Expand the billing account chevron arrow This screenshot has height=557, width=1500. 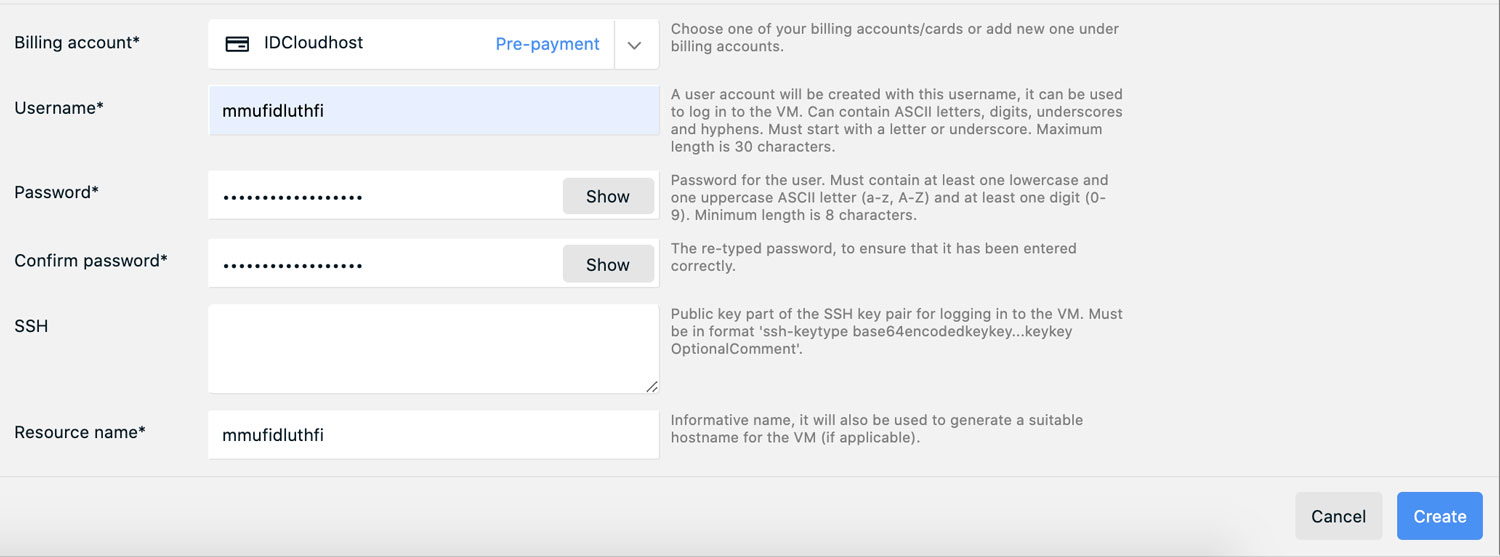point(634,45)
